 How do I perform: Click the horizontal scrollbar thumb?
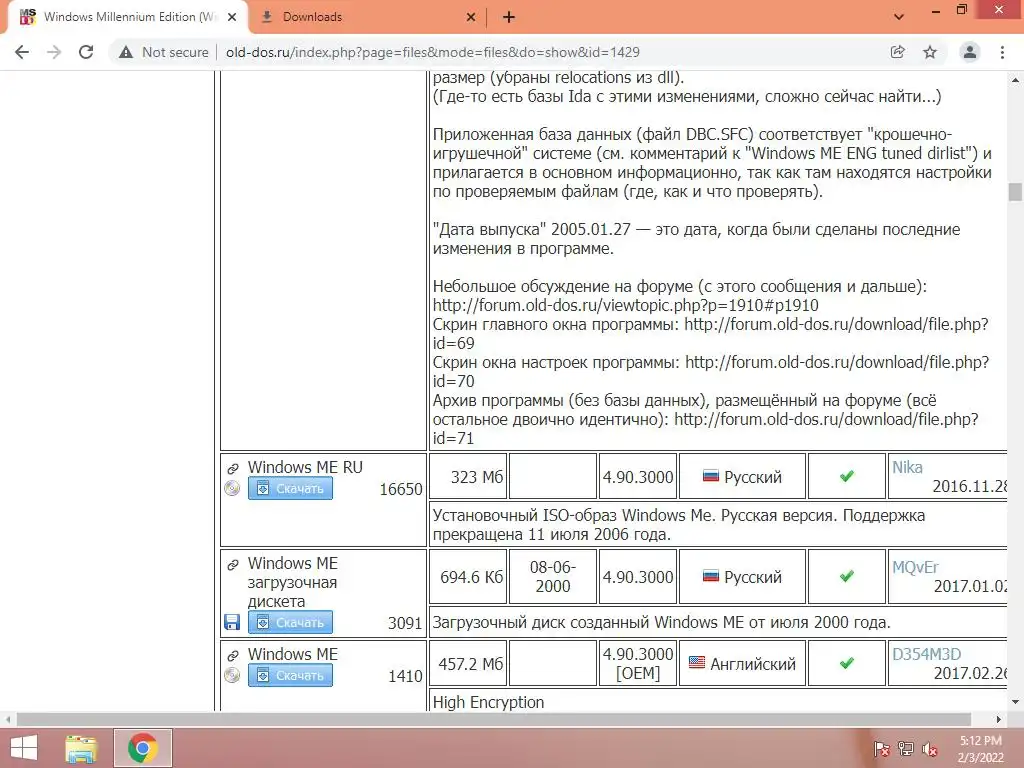[492, 719]
